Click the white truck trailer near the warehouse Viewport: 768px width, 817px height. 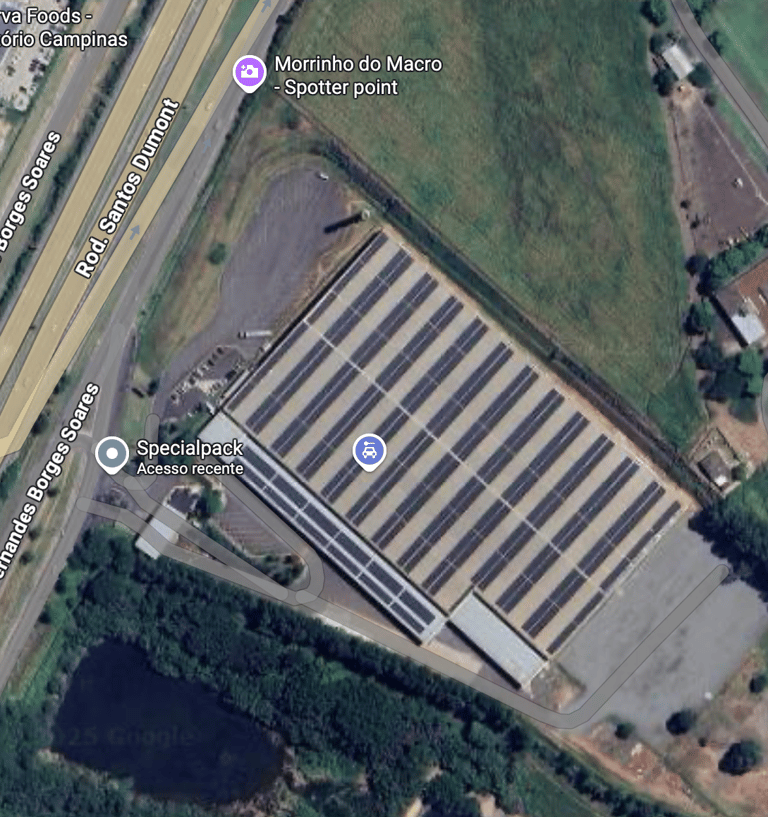pos(255,333)
